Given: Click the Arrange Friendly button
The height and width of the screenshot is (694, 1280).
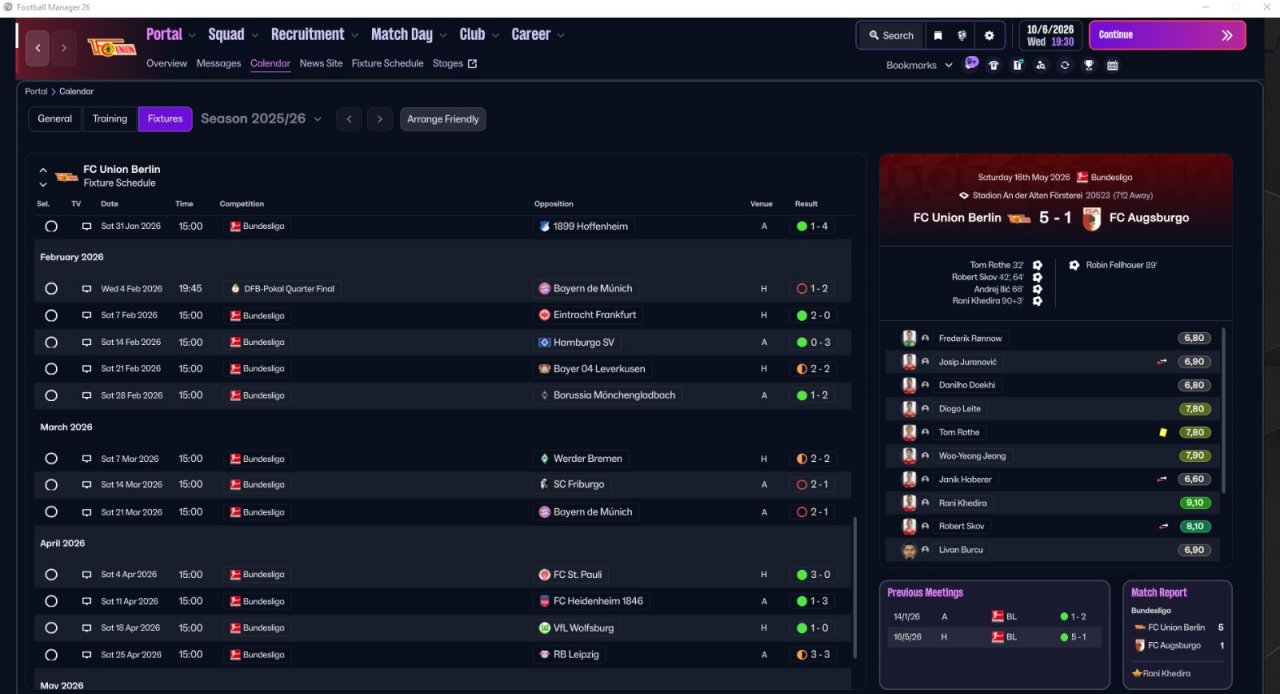Looking at the screenshot, I should [443, 119].
